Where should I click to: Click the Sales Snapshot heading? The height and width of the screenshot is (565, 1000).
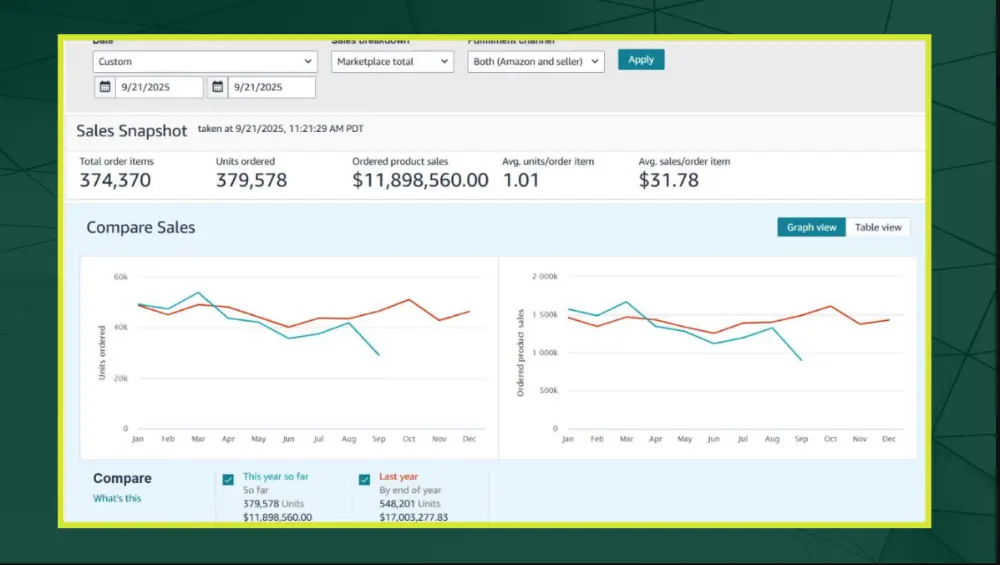[x=131, y=131]
